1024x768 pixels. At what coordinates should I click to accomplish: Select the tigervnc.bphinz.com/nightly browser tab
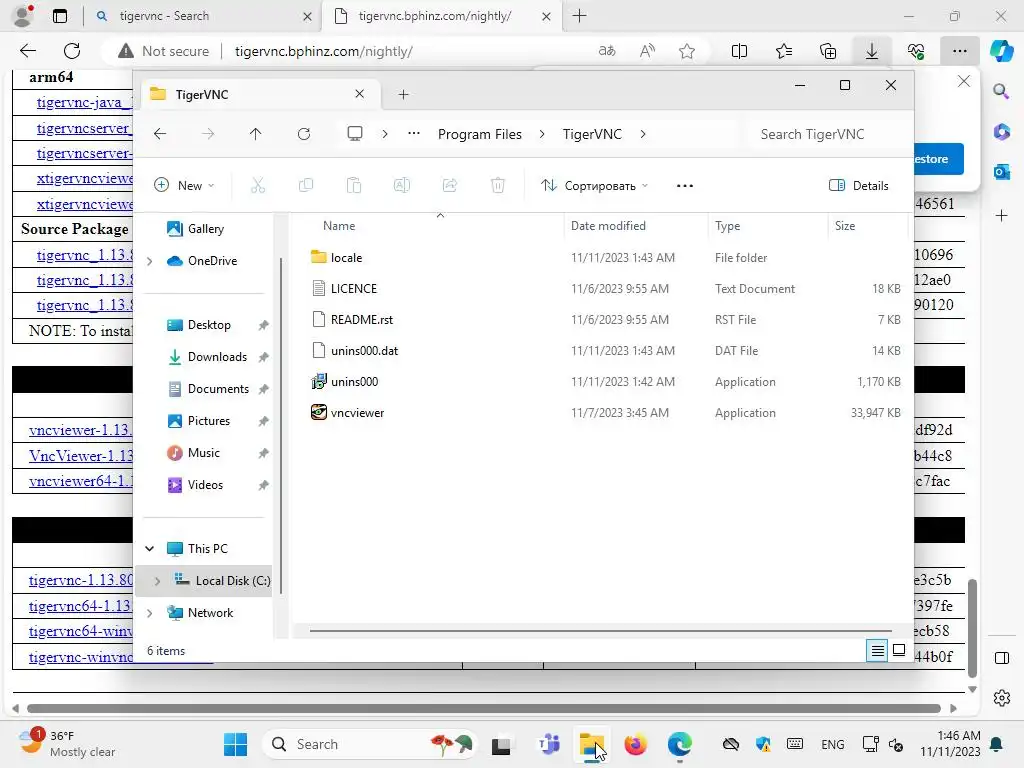(441, 16)
